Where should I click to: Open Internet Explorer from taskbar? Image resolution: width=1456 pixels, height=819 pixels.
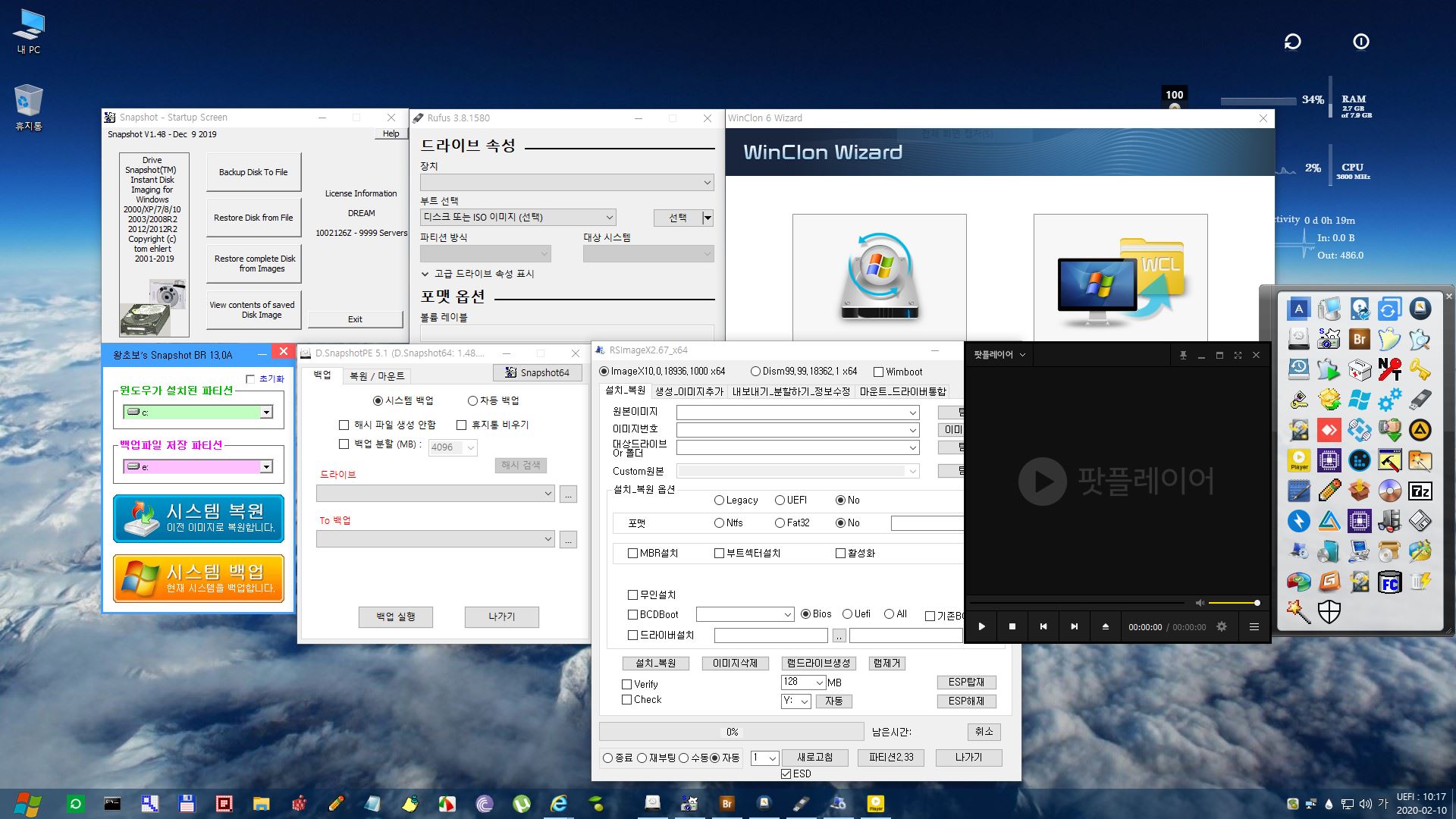pos(559,804)
